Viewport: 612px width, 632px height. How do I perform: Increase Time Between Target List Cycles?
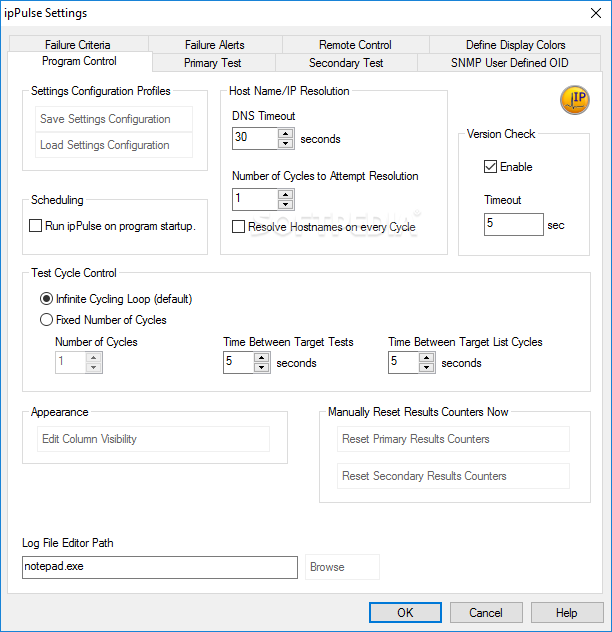pyautogui.click(x=427, y=358)
